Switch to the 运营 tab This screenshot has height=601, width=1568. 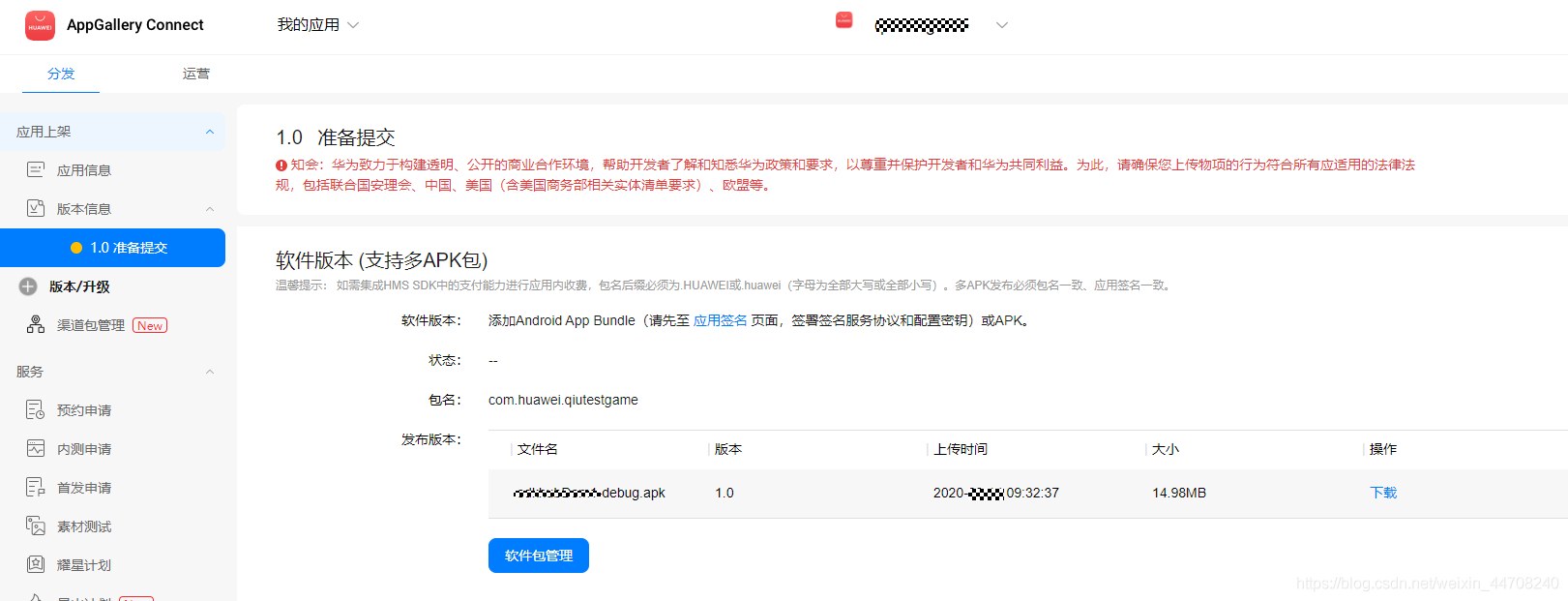click(x=196, y=74)
